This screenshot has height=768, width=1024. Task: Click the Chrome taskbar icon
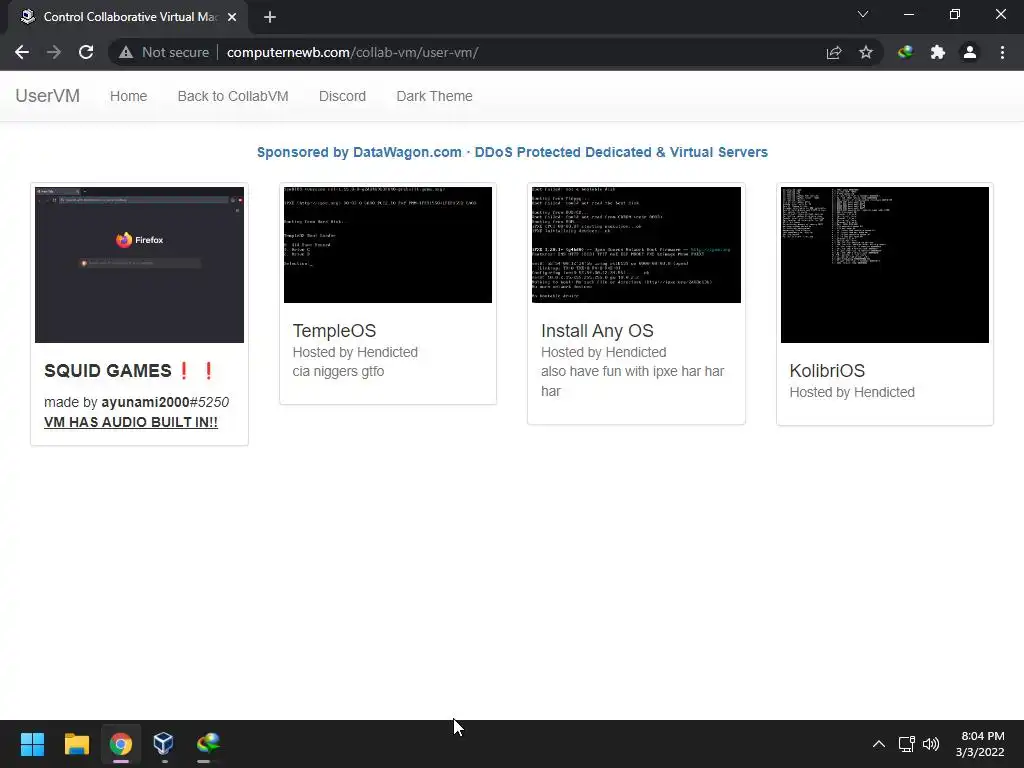pyautogui.click(x=121, y=744)
